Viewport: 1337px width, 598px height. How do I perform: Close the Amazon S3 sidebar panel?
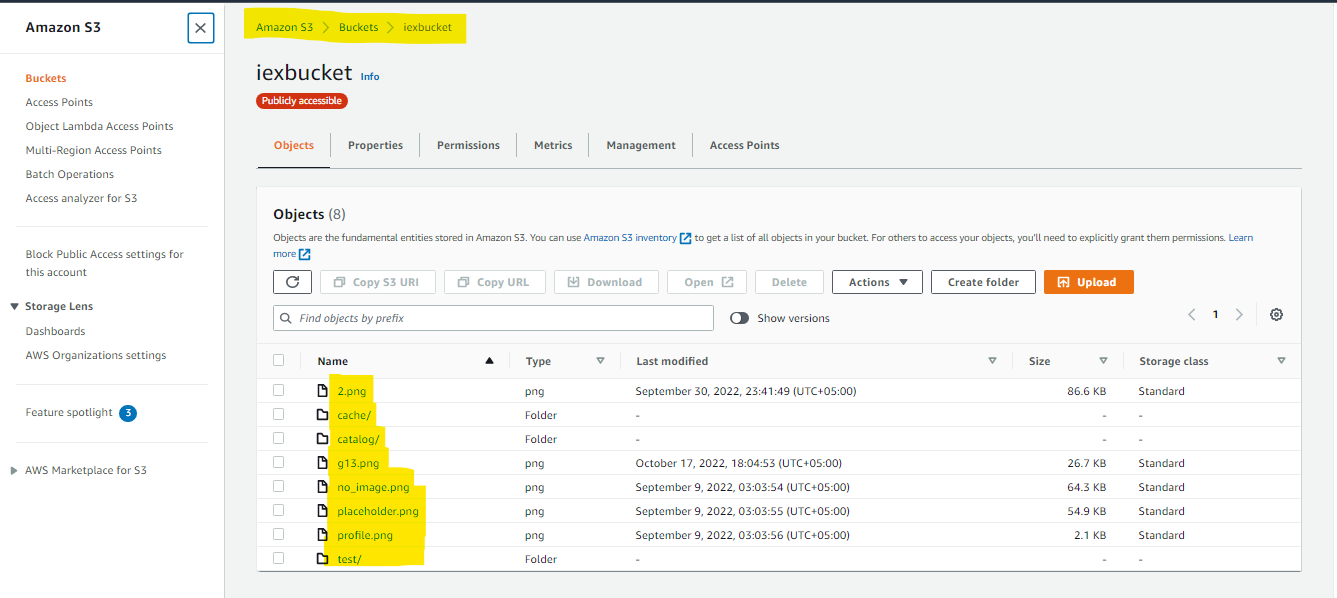201,28
